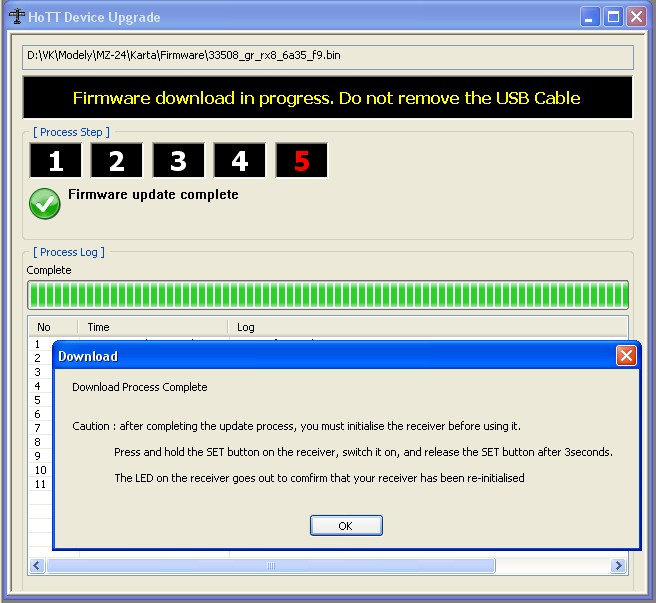Image resolution: width=656 pixels, height=603 pixels.
Task: Click the 'Time' column header
Action: [152, 327]
